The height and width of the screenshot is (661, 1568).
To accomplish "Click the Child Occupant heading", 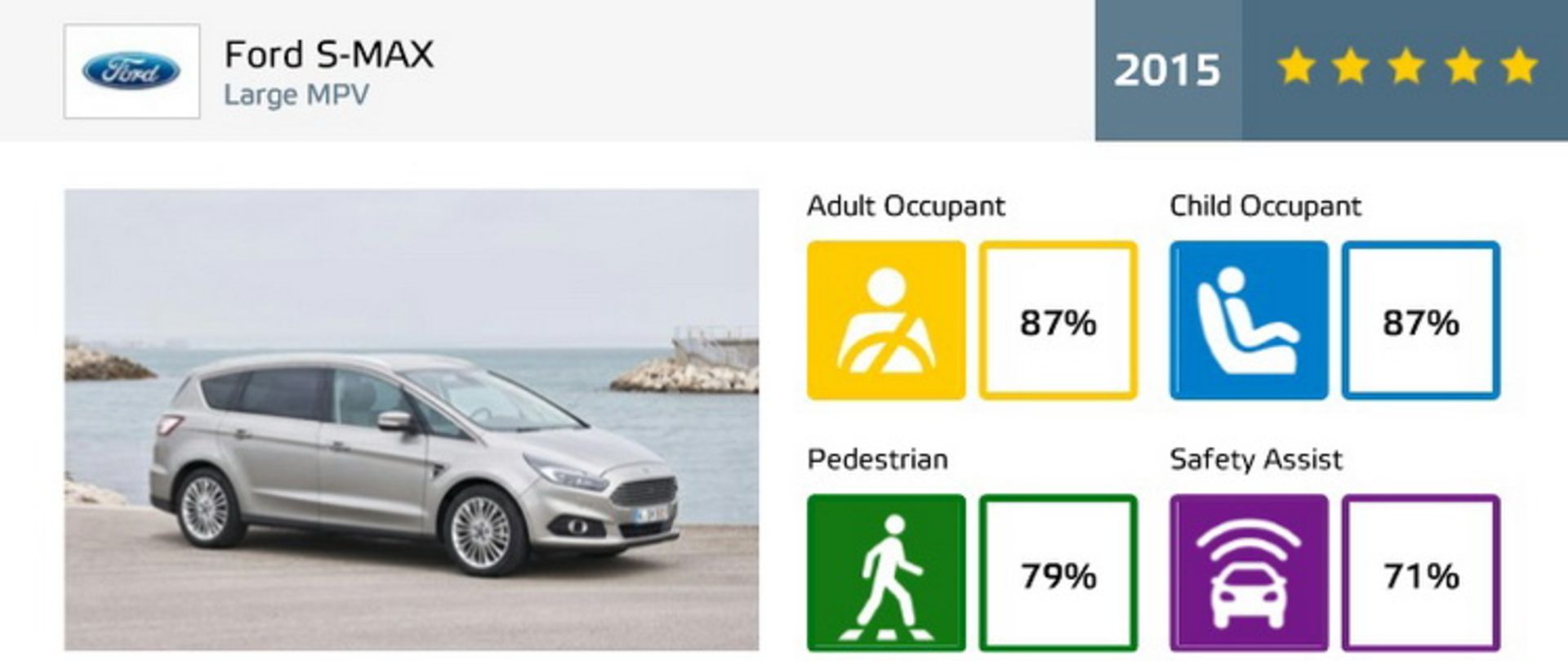I will [x=1265, y=206].
